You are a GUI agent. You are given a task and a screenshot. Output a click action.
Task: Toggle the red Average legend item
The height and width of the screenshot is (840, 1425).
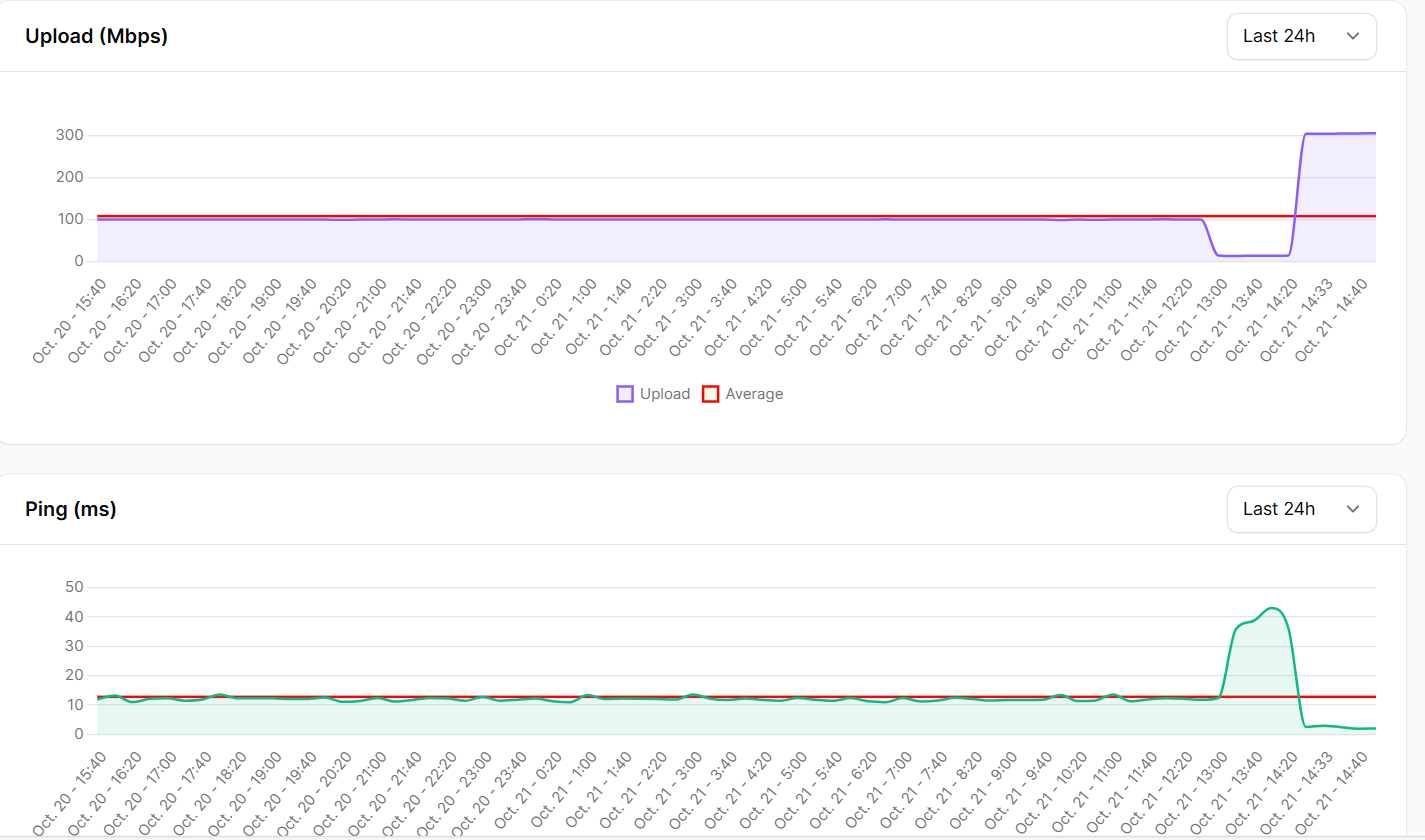(x=742, y=394)
